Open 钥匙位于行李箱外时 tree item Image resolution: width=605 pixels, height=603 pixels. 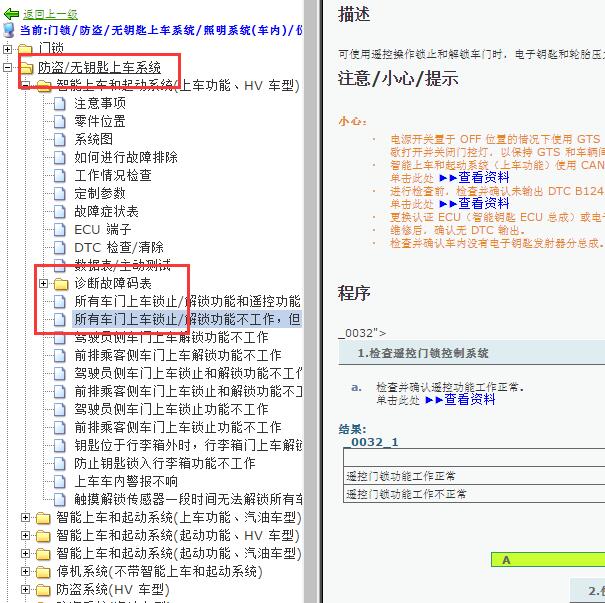(x=188, y=445)
